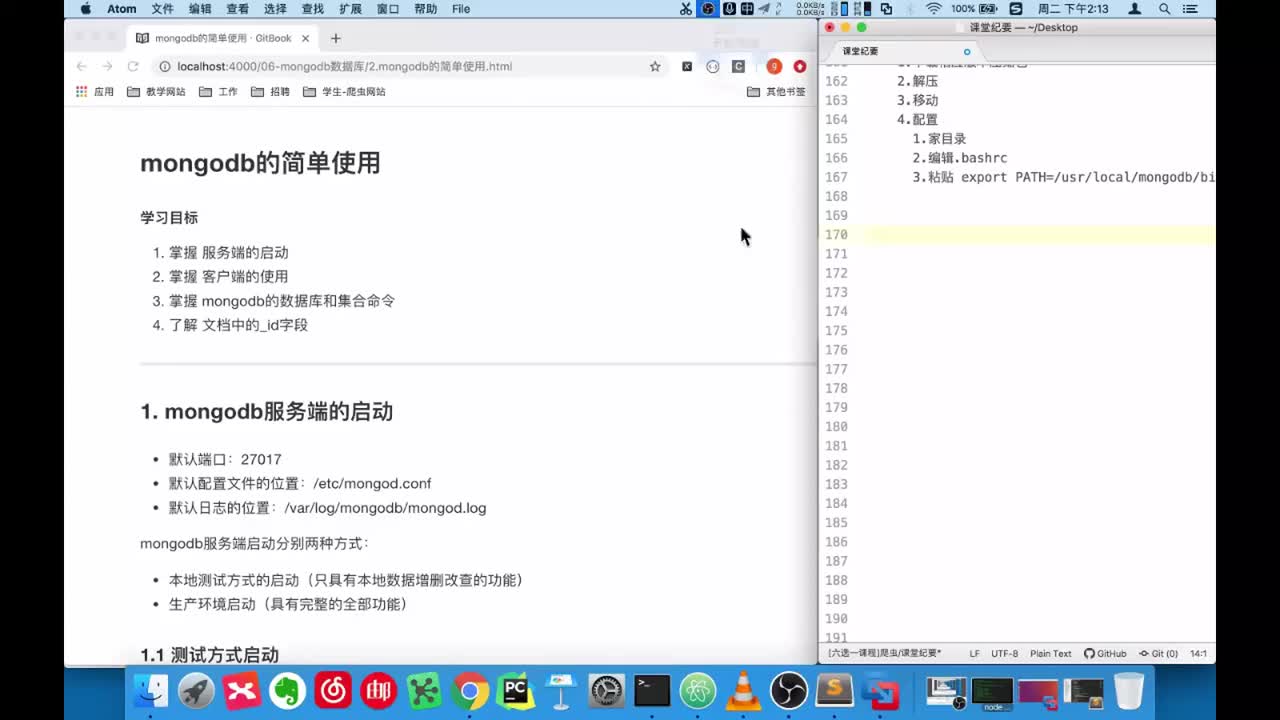Screen dimensions: 1280x720
Task: Open a new Chrome tab
Action: [336, 38]
